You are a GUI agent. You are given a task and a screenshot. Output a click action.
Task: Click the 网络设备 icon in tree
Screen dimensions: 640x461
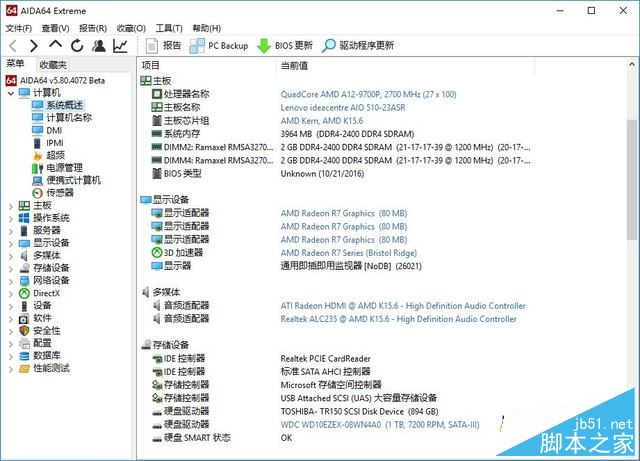pyautogui.click(x=24, y=281)
